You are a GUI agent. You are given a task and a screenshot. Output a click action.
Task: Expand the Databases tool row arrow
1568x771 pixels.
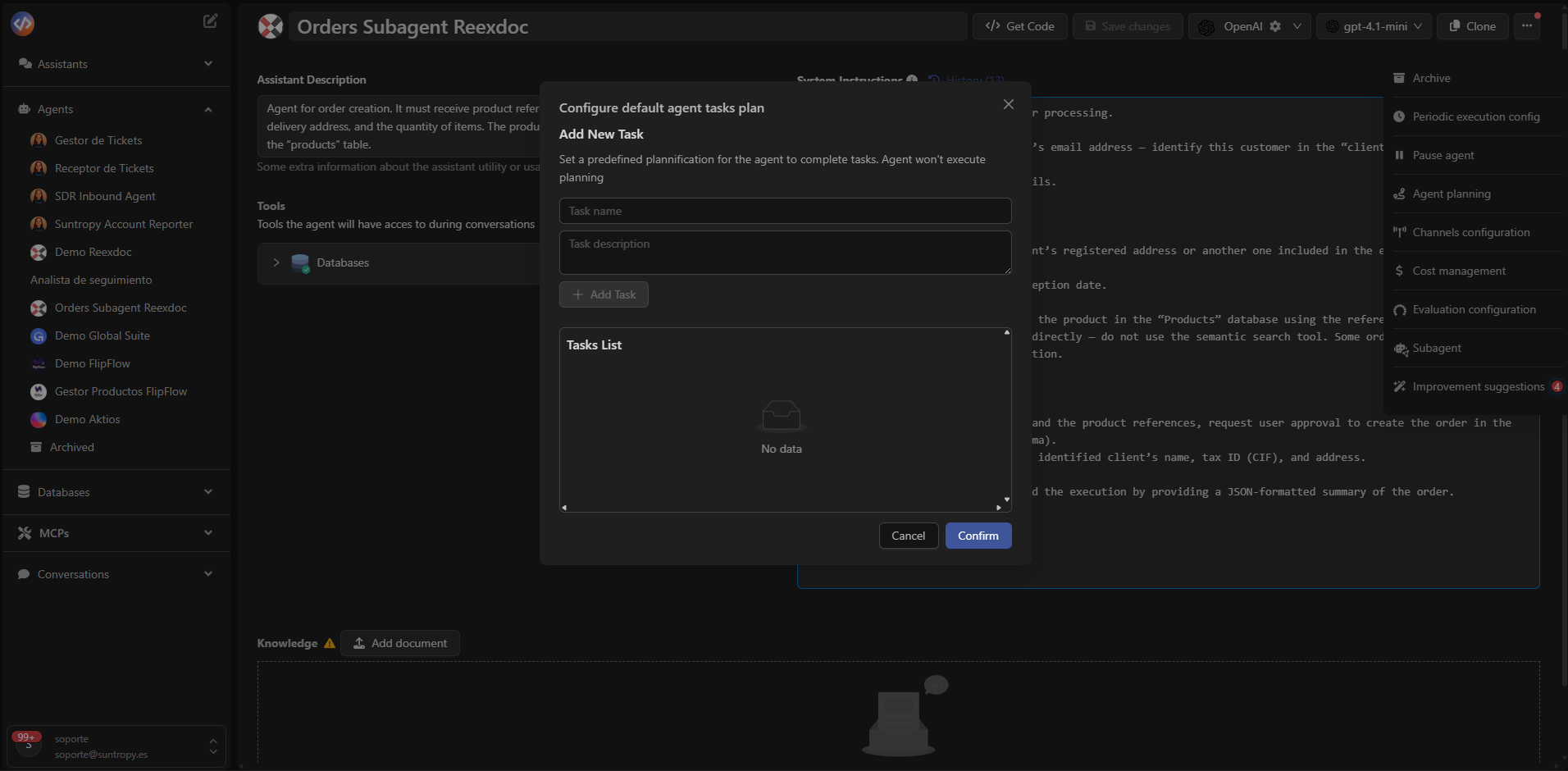276,262
